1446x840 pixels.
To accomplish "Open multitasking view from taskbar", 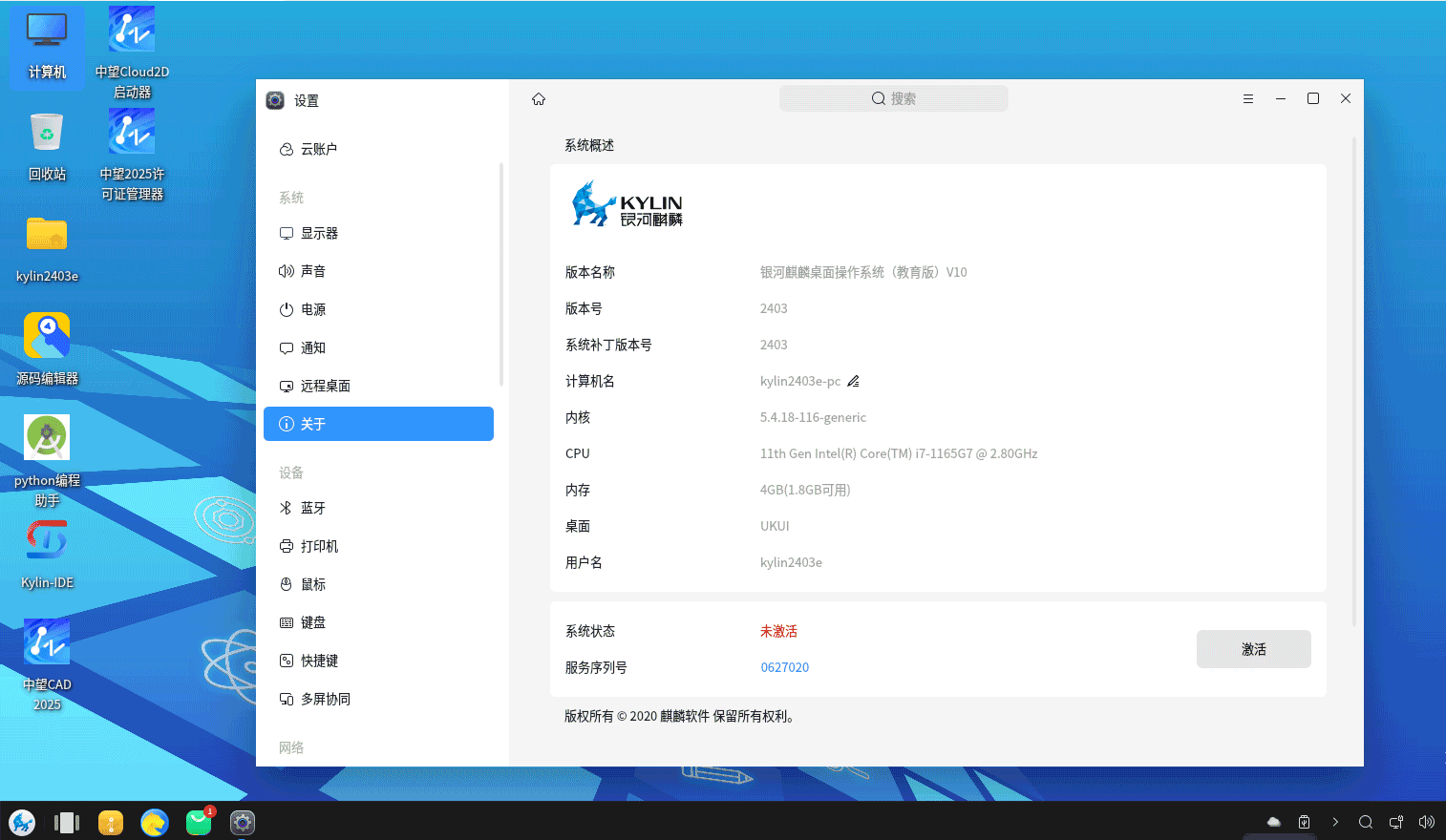I will click(x=66, y=822).
